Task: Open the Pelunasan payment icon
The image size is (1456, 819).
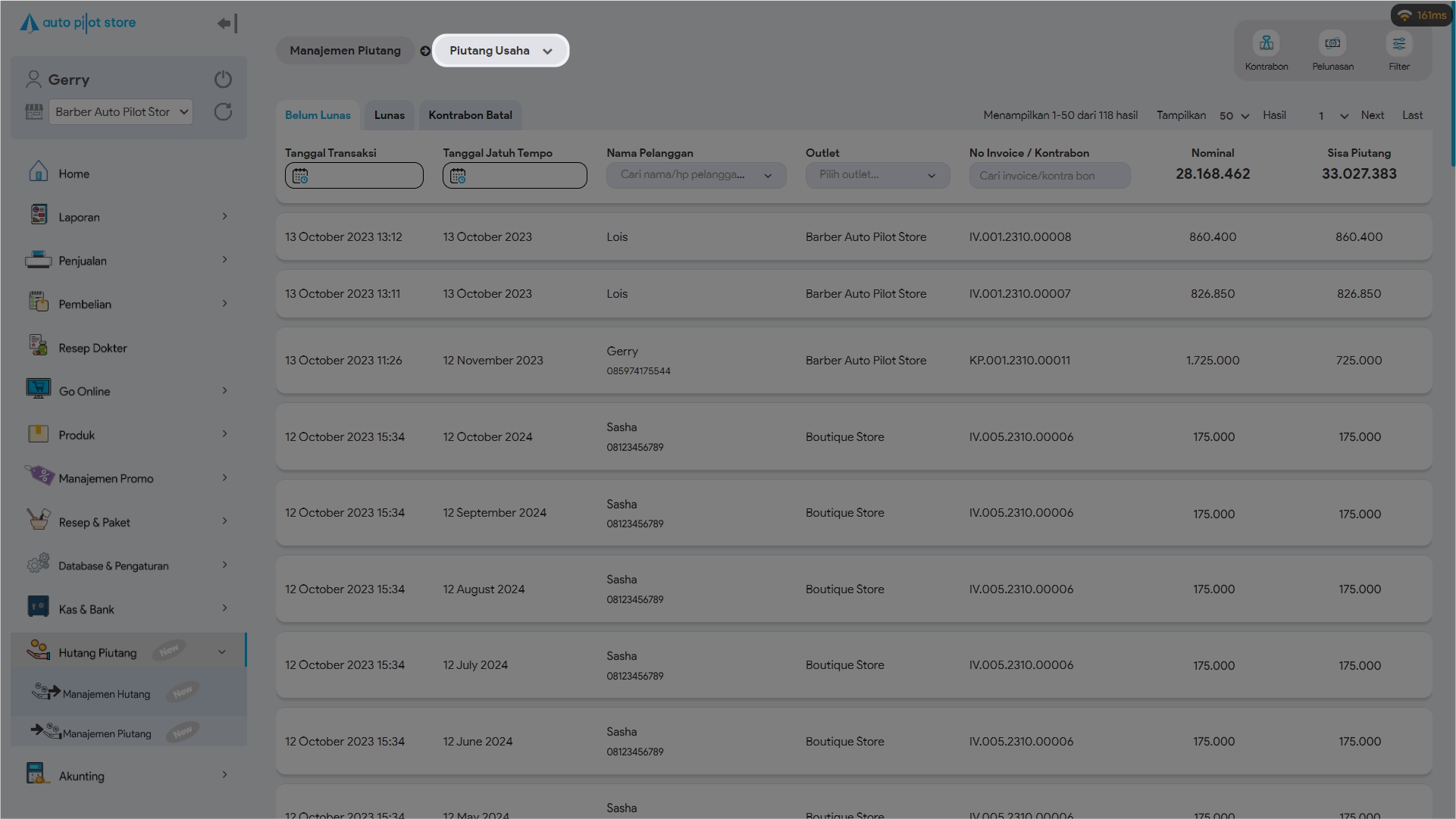Action: [x=1332, y=44]
